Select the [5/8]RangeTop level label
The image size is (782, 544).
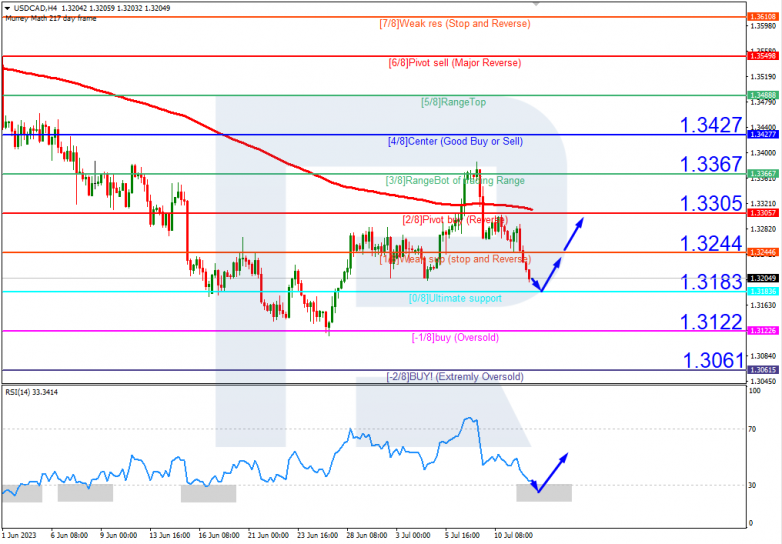click(x=453, y=102)
